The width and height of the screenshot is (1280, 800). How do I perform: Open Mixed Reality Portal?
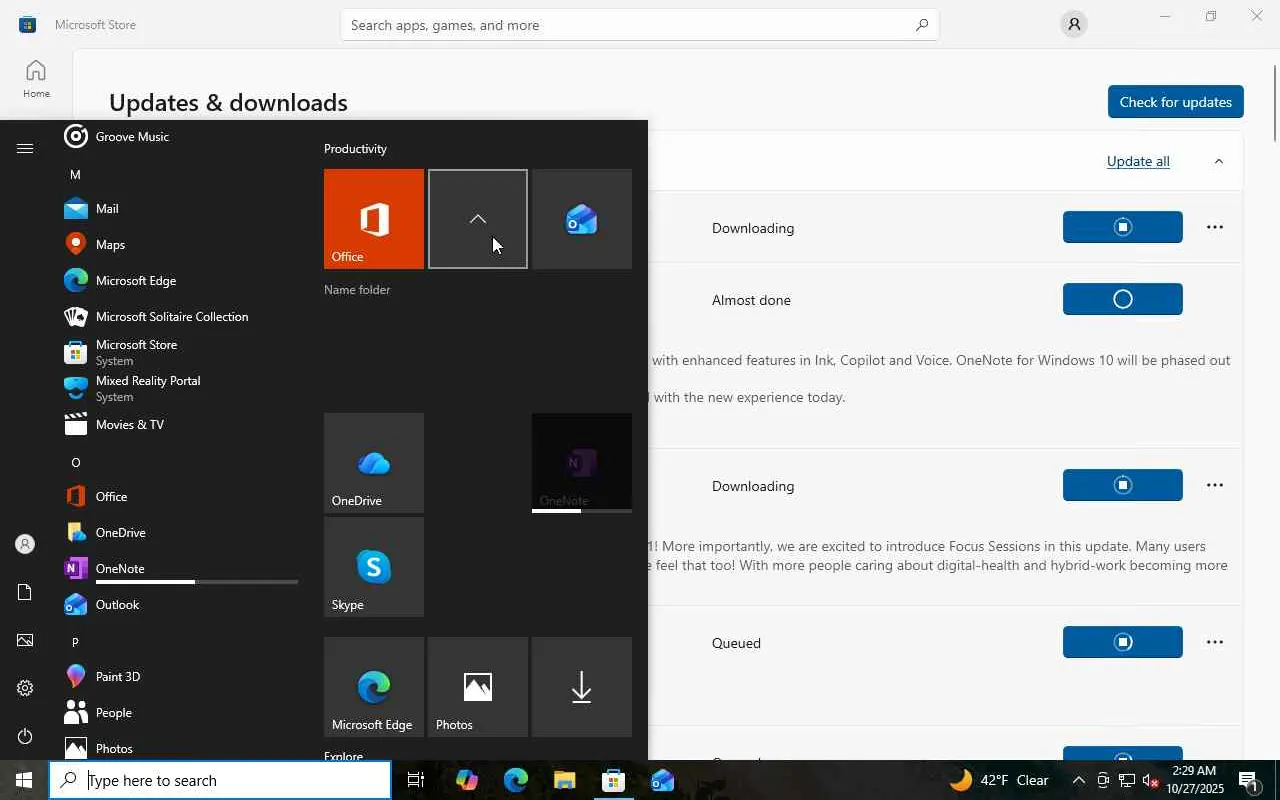(180, 388)
